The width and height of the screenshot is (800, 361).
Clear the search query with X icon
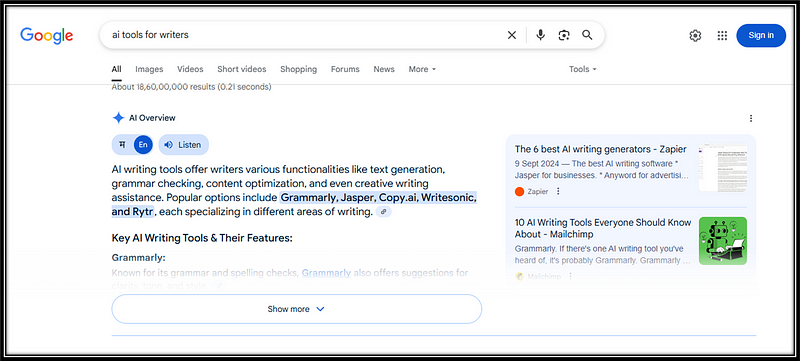coord(511,35)
